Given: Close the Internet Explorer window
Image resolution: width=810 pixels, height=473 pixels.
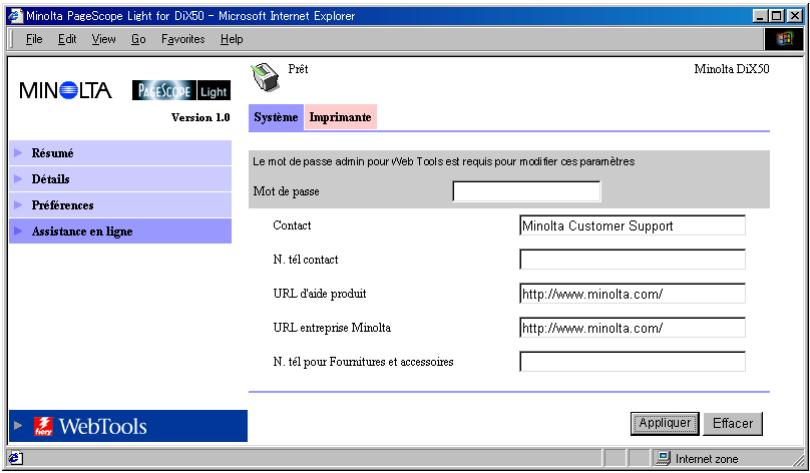Looking at the screenshot, I should (x=794, y=16).
